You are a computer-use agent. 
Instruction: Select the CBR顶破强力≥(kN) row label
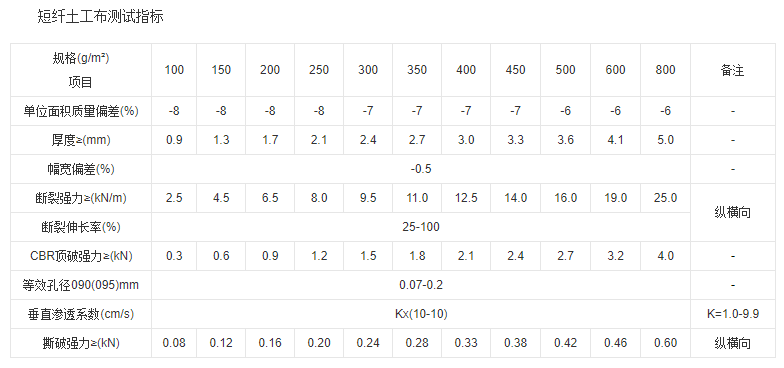81,256
